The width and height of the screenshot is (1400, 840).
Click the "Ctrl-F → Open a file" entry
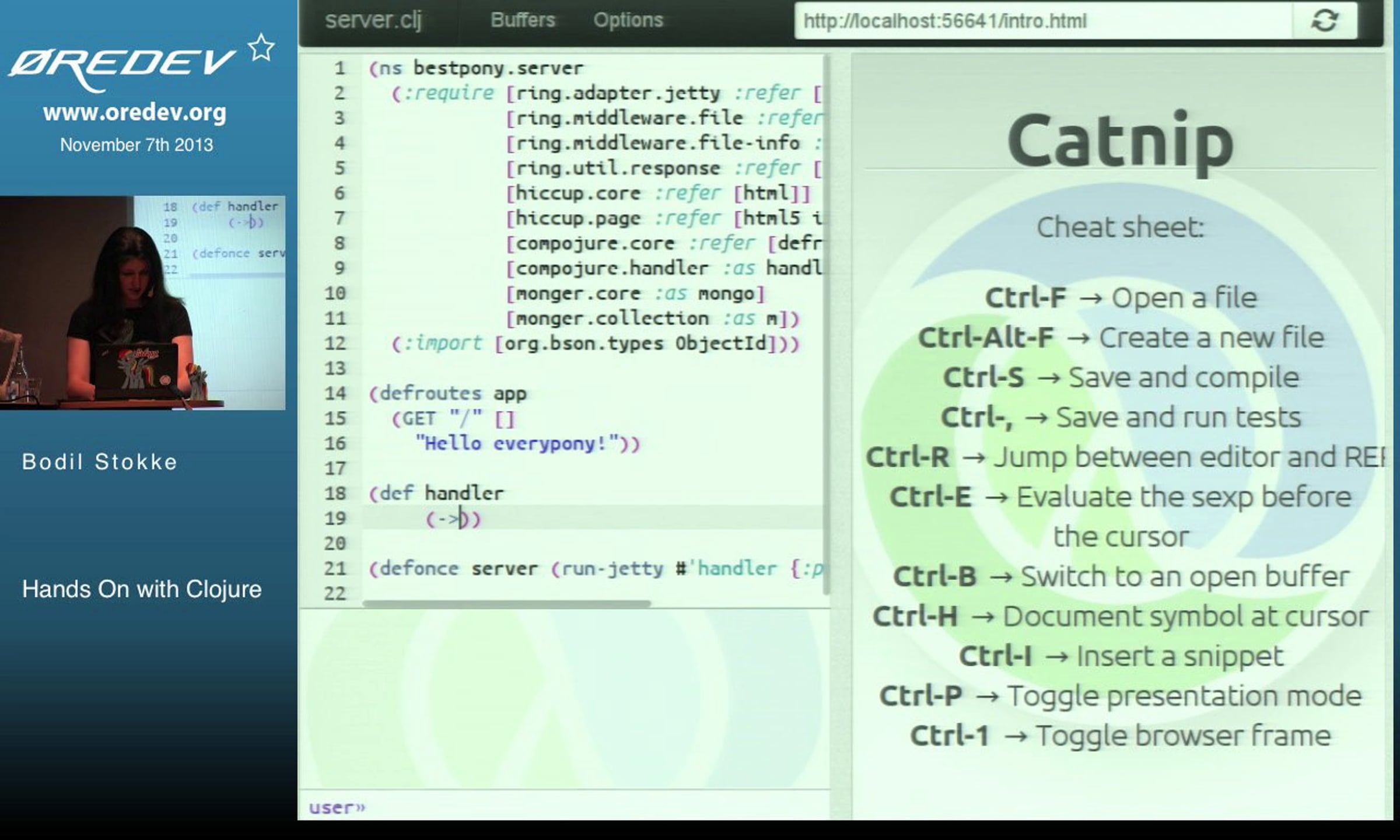pos(1121,298)
